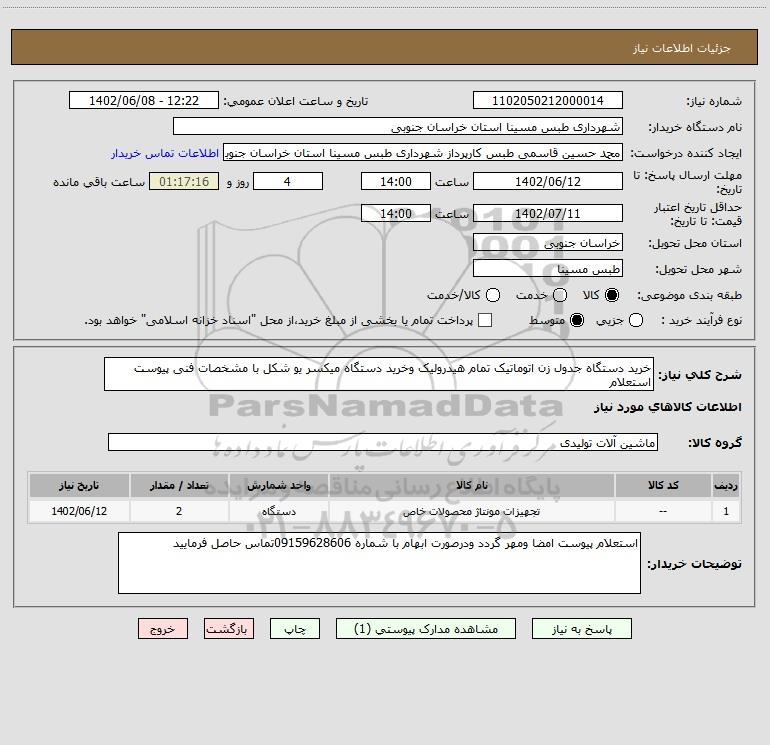Click the تعداد / مقدار column header
The image size is (770, 745).
pyautogui.click(x=179, y=485)
